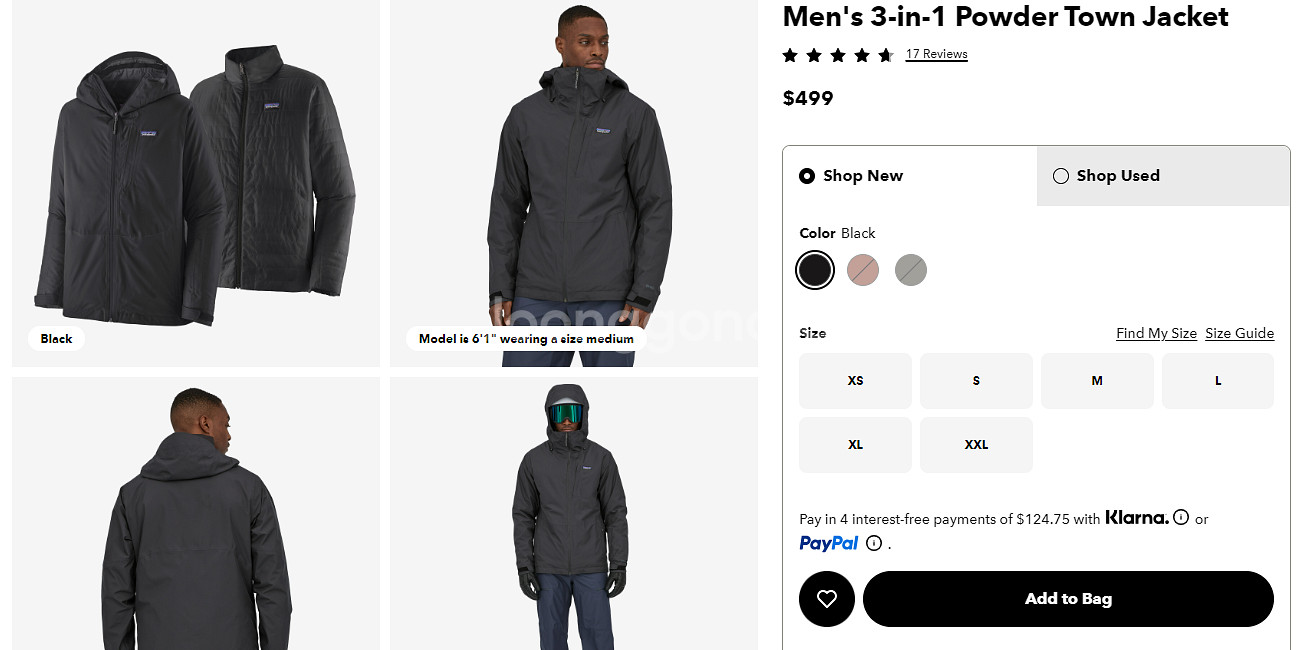
Task: Select size XXL
Action: click(x=976, y=445)
